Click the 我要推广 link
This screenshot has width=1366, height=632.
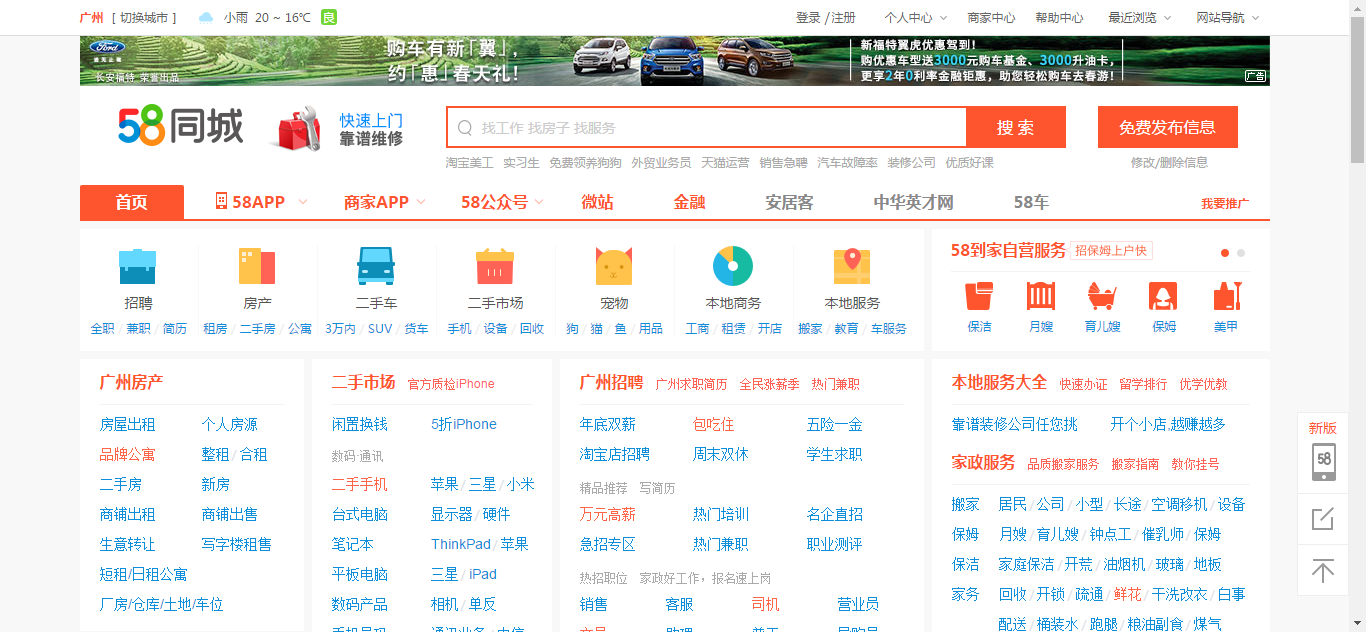(1225, 203)
